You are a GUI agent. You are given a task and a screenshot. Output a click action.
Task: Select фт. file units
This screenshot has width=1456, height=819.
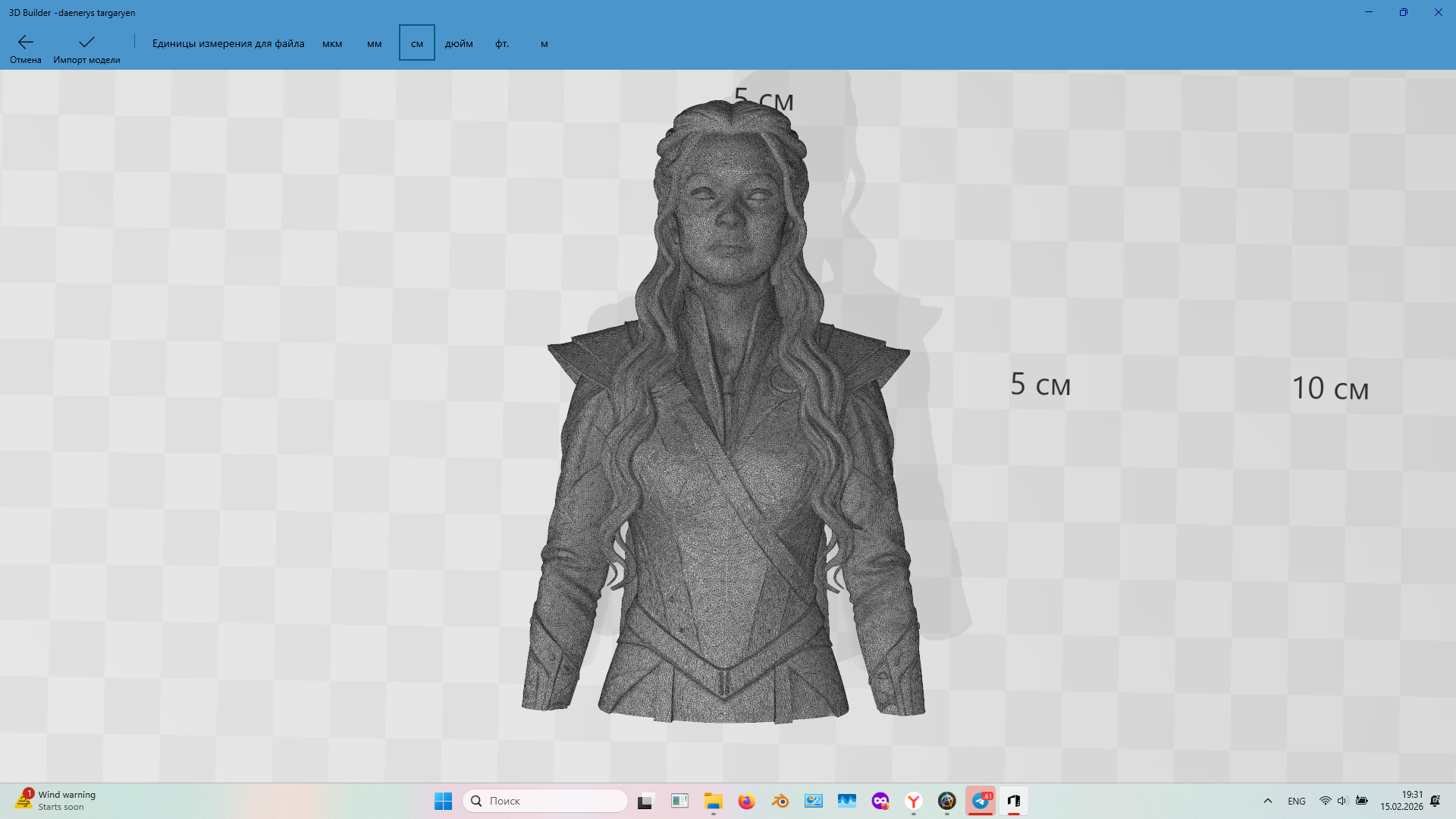click(x=502, y=43)
